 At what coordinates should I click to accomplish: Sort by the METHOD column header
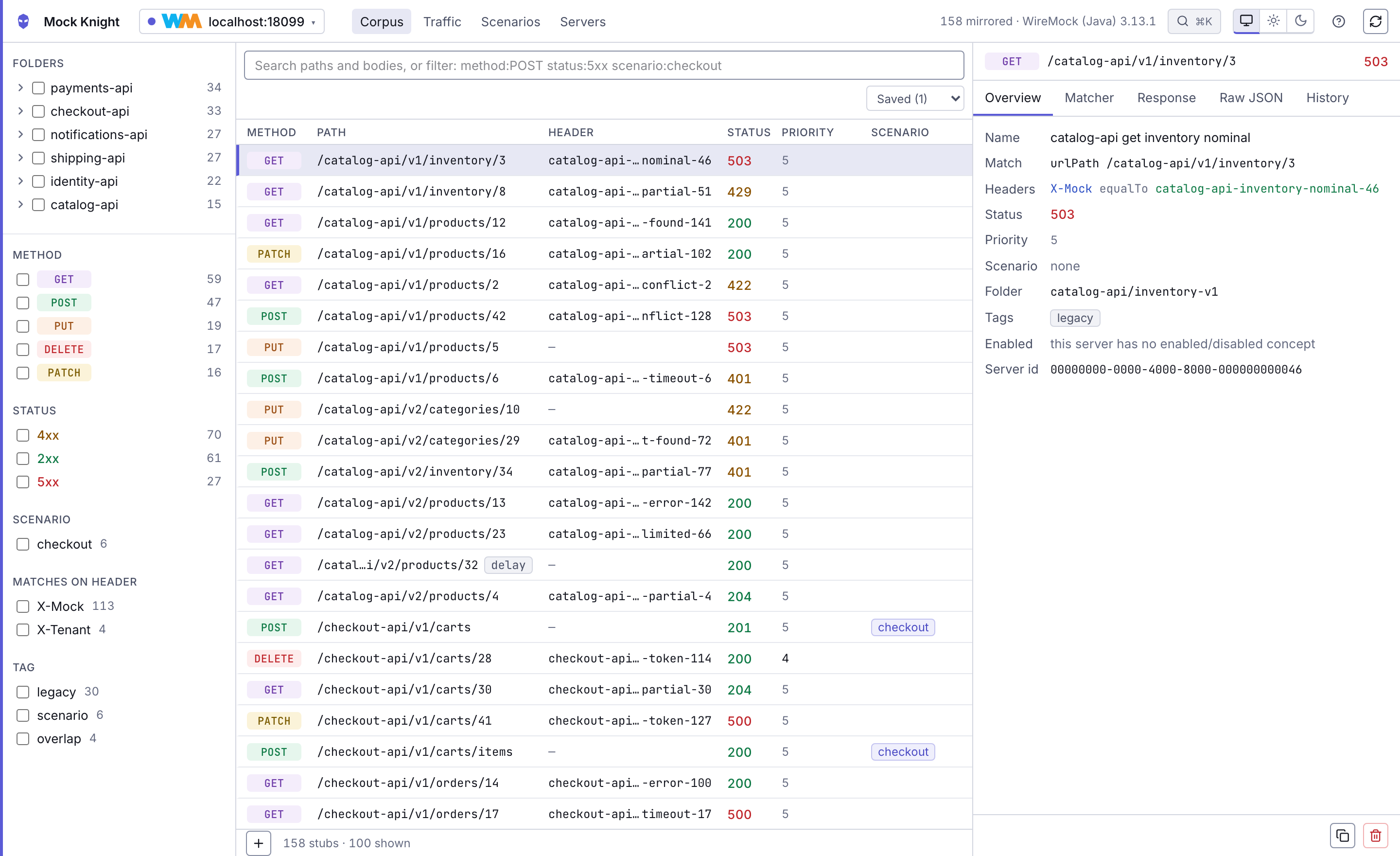[x=271, y=132]
